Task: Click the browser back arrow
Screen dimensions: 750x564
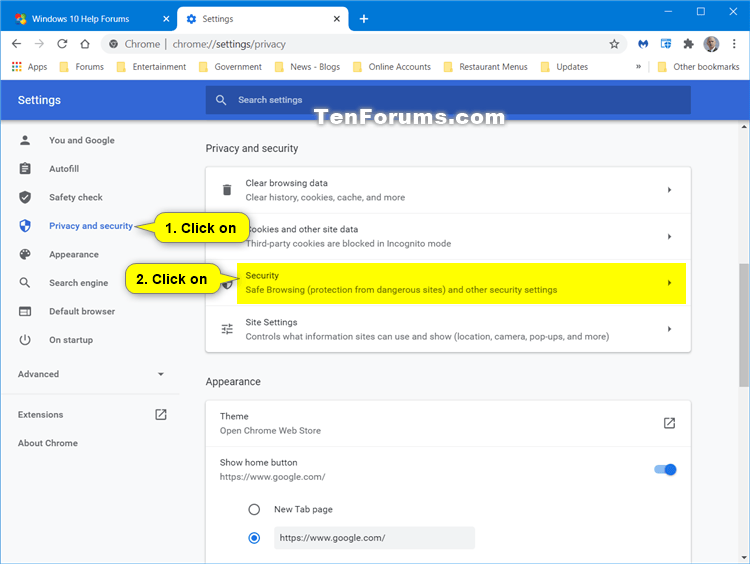Action: tap(16, 44)
